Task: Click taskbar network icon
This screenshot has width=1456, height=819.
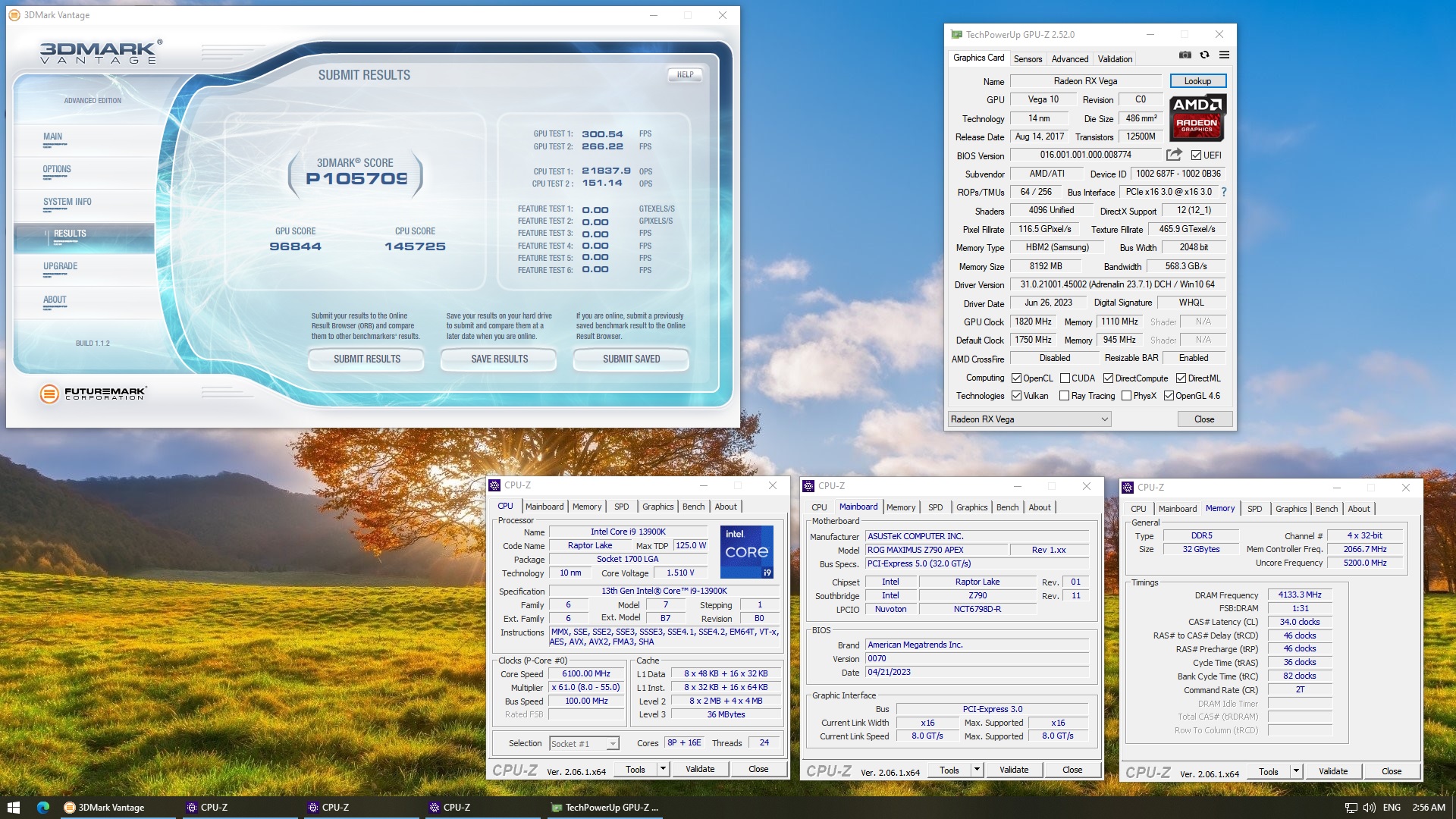Action: [1351, 808]
